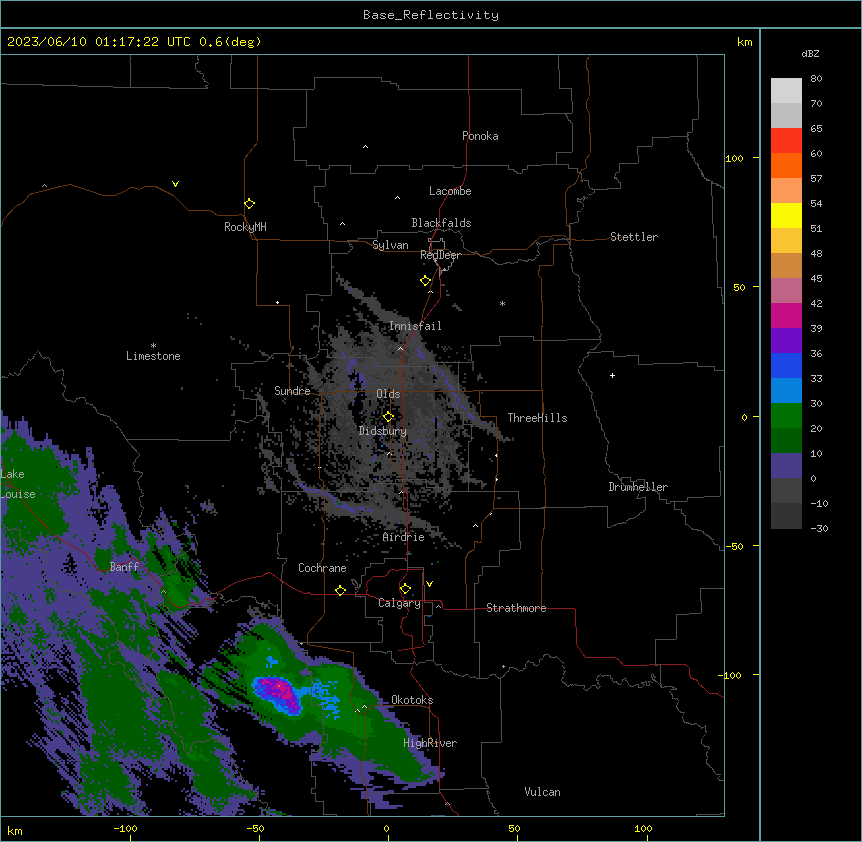Image resolution: width=862 pixels, height=842 pixels.
Task: Click the -100 tick on horizontal km axis
Action: [125, 828]
